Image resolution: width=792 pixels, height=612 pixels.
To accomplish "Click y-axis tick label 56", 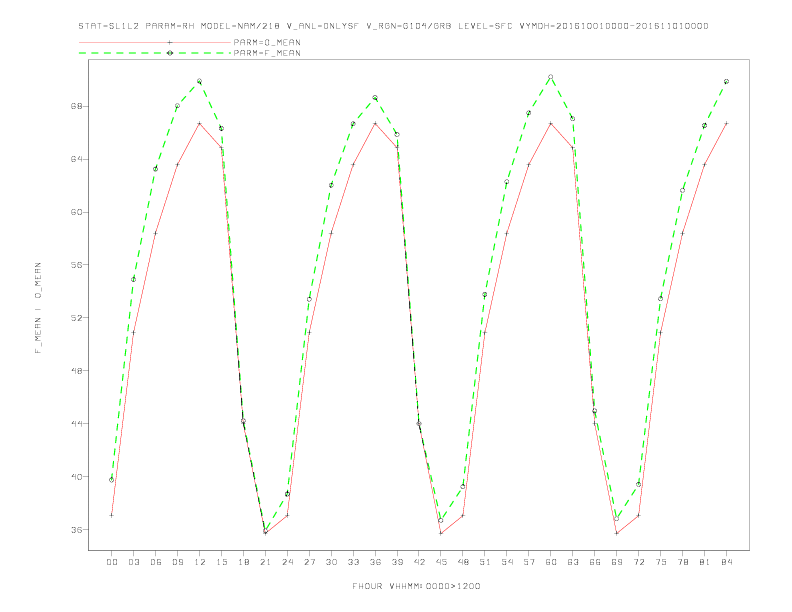I will (76, 265).
